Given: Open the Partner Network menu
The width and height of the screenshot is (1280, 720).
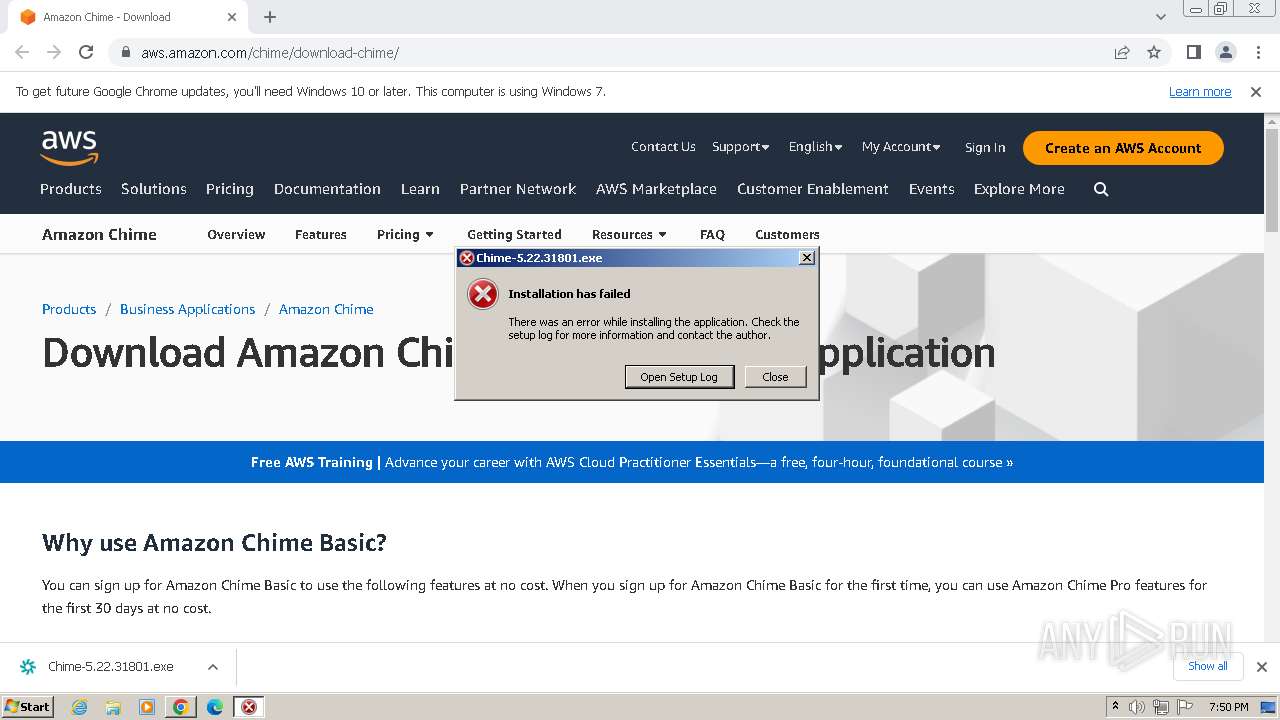Looking at the screenshot, I should click(x=518, y=189).
